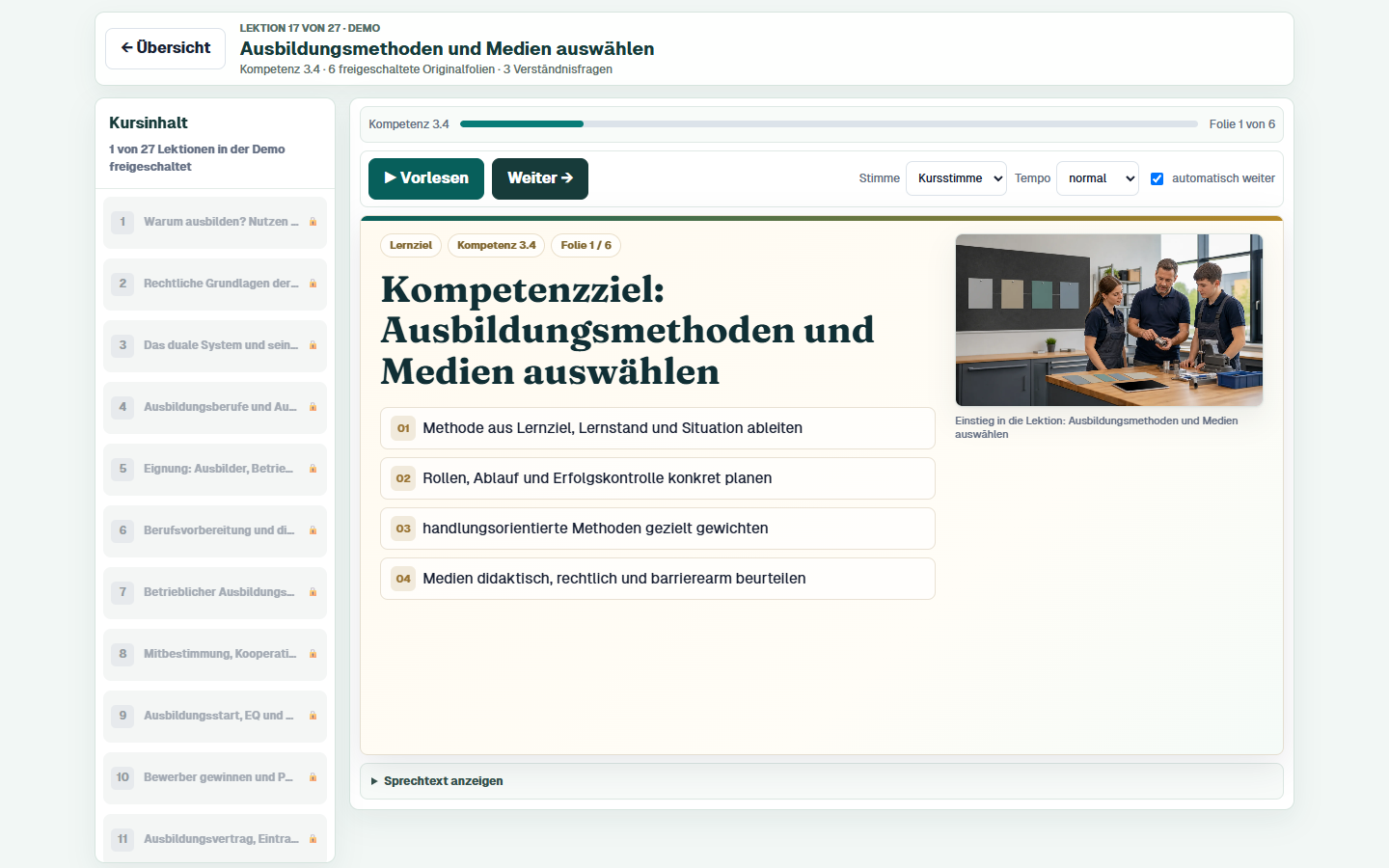Uncheck the automatisch weiter checkbox

(x=1157, y=178)
